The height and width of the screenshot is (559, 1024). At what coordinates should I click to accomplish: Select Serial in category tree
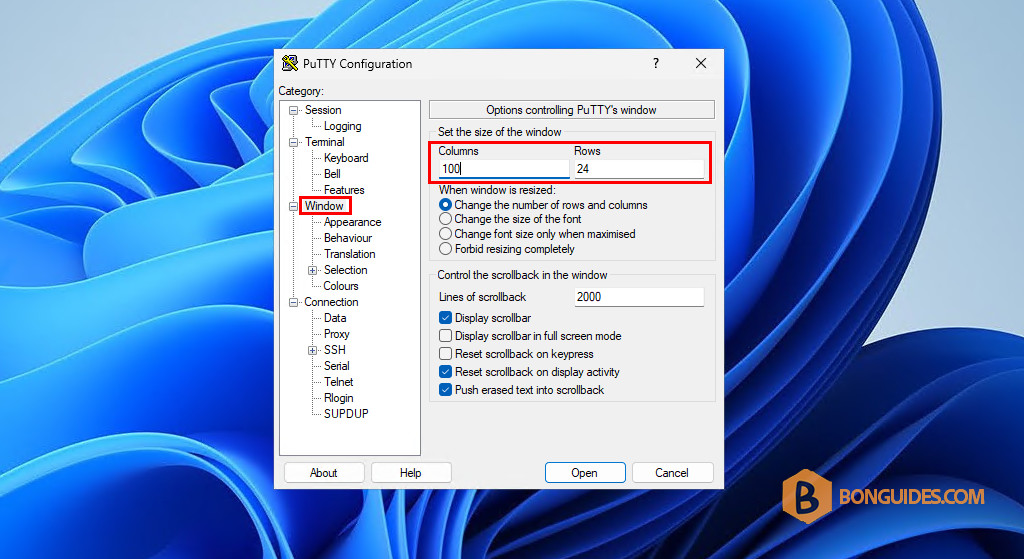click(336, 366)
